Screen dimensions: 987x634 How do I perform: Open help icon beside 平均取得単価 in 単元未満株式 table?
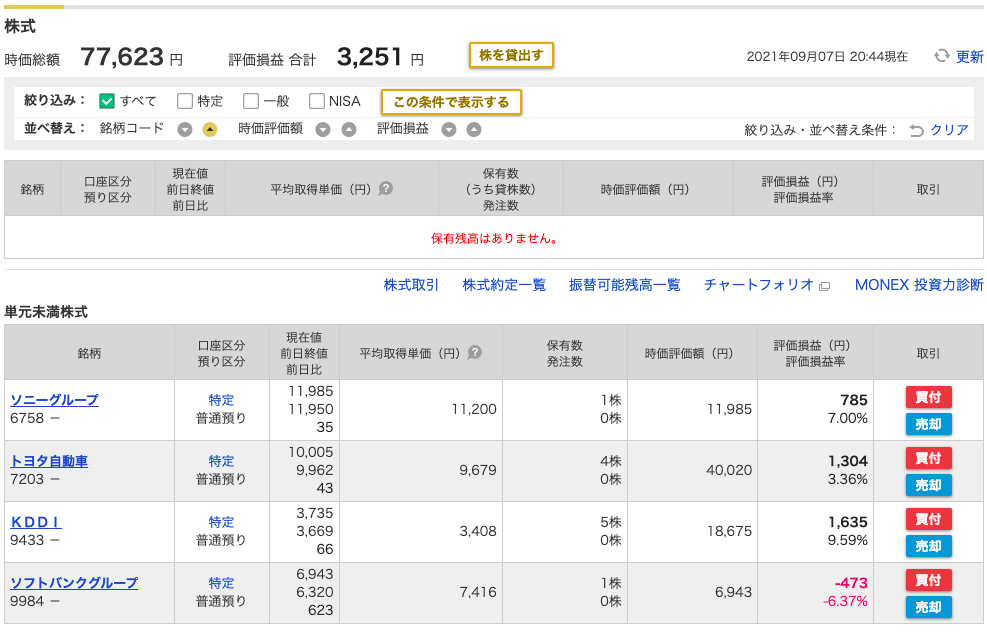[x=475, y=353]
